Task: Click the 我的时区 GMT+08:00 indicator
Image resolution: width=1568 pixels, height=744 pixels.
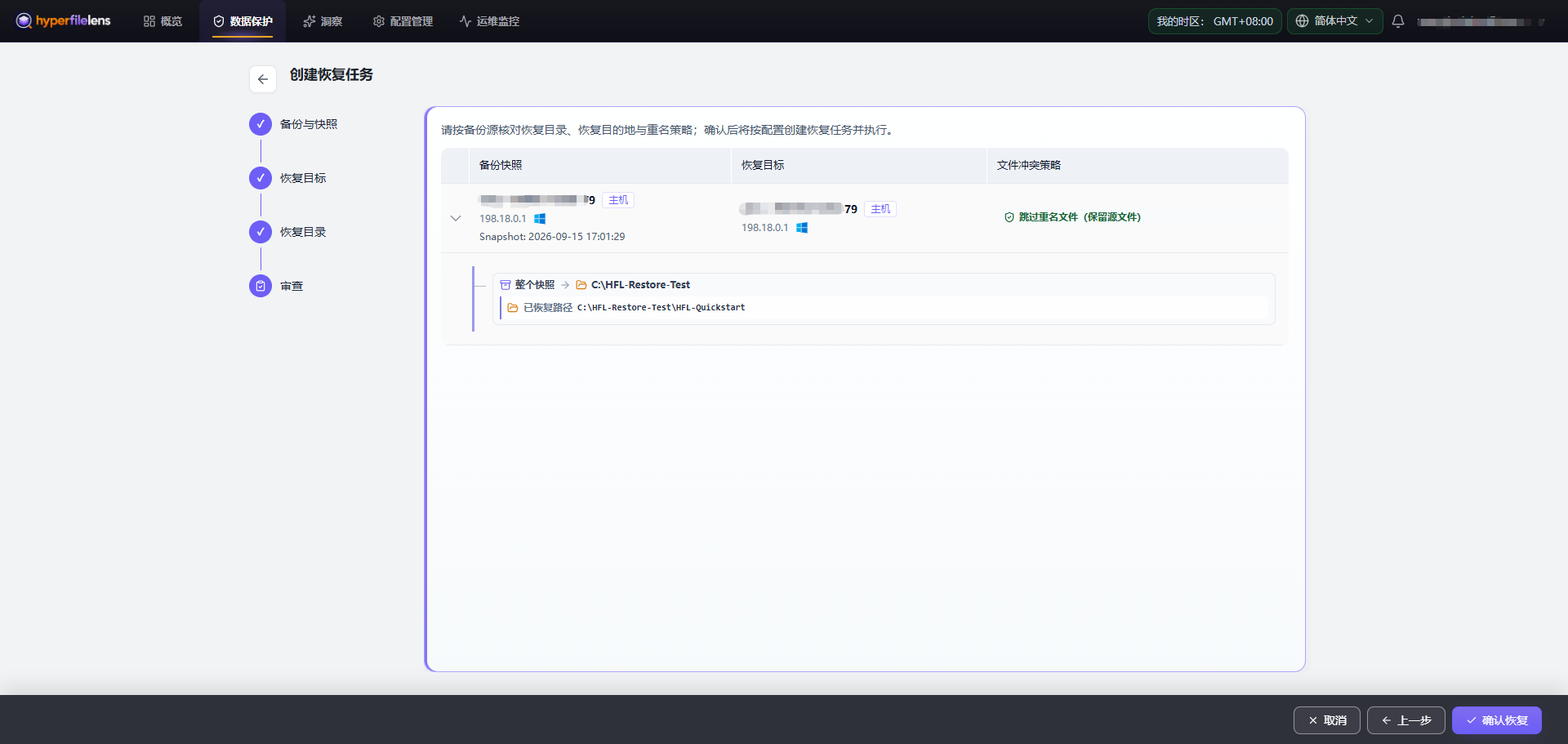Action: point(1214,21)
